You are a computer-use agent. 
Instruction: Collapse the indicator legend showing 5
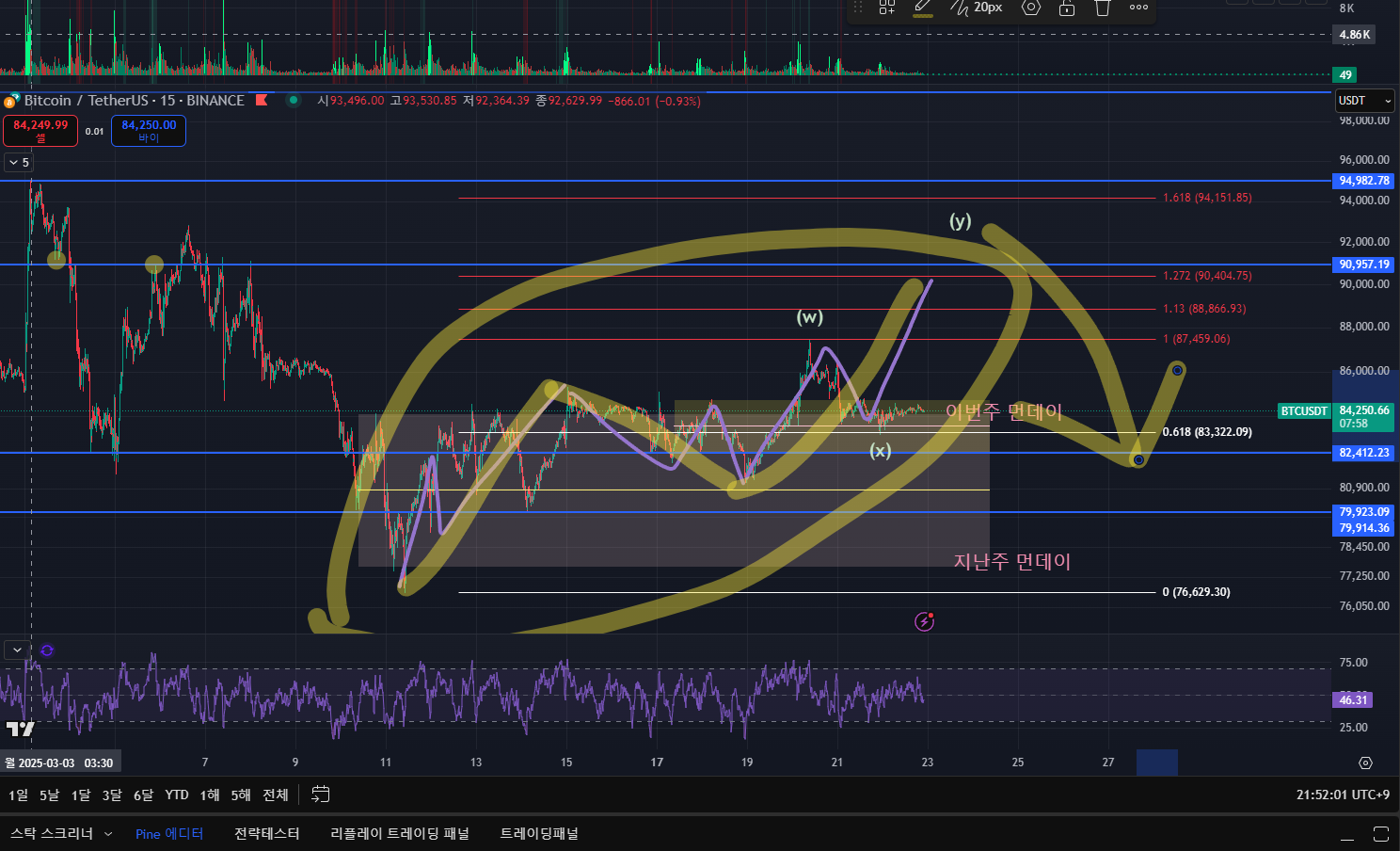coord(19,163)
